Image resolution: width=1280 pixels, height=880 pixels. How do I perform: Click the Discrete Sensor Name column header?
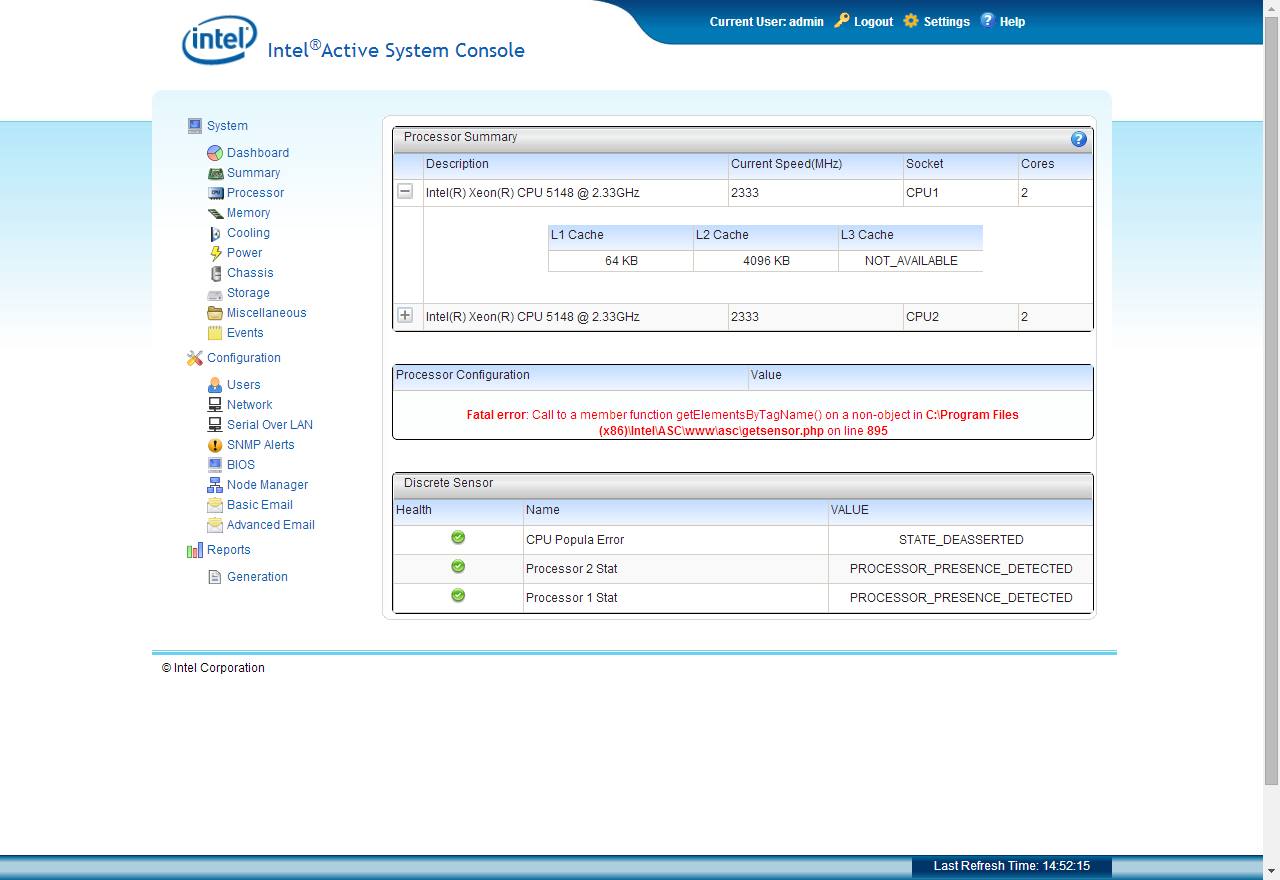coord(676,511)
